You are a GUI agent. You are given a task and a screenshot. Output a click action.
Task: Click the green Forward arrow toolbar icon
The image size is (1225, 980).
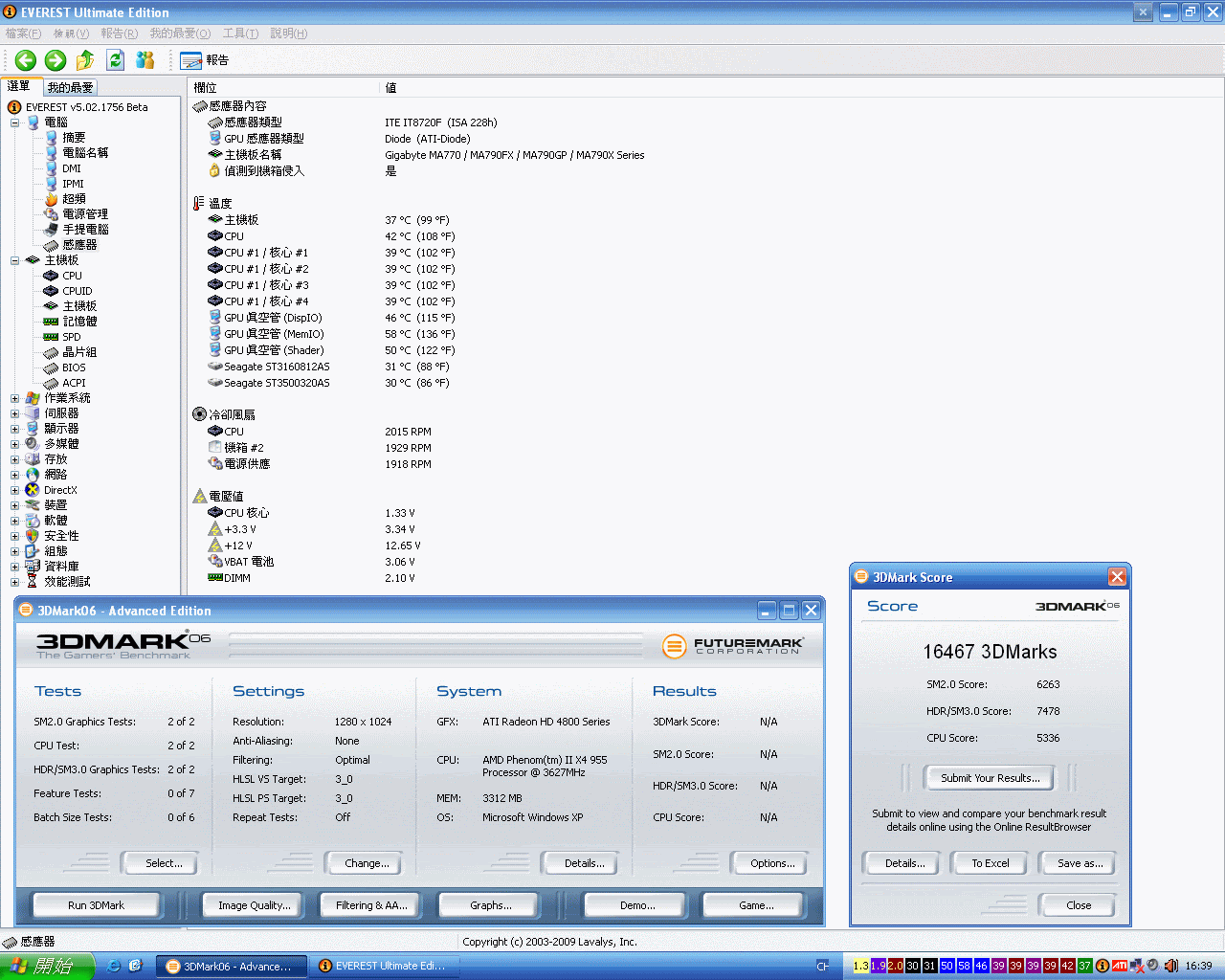point(56,60)
